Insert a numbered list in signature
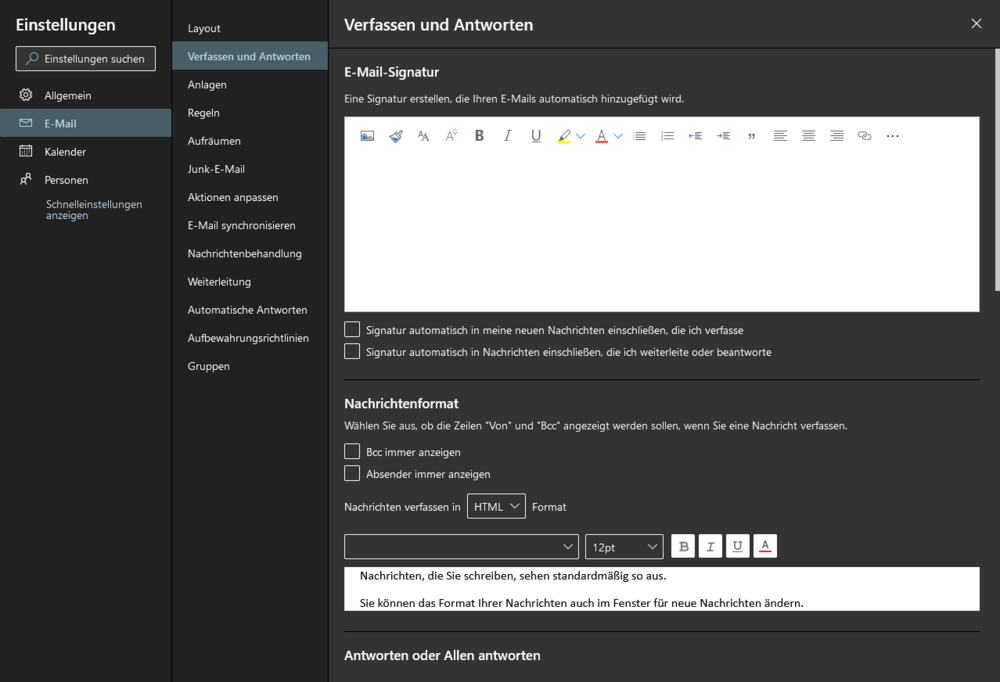The image size is (1000, 682). [x=668, y=136]
